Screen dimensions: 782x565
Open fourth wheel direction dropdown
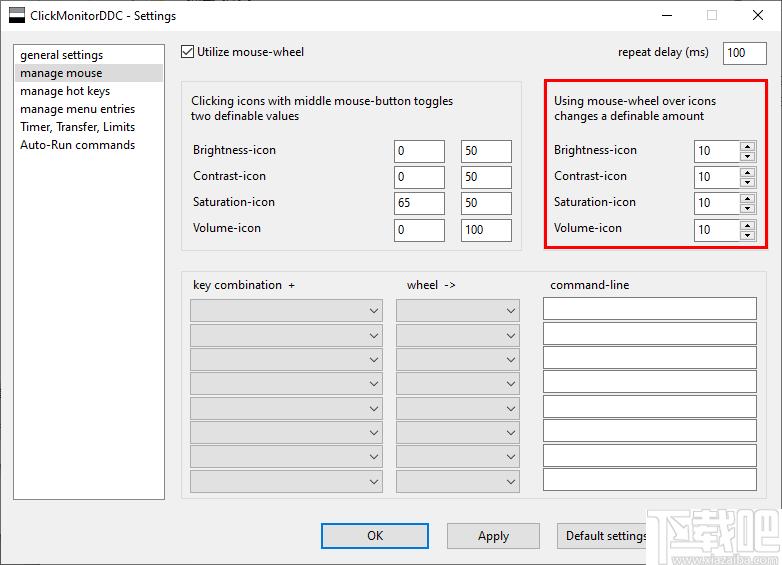point(458,383)
